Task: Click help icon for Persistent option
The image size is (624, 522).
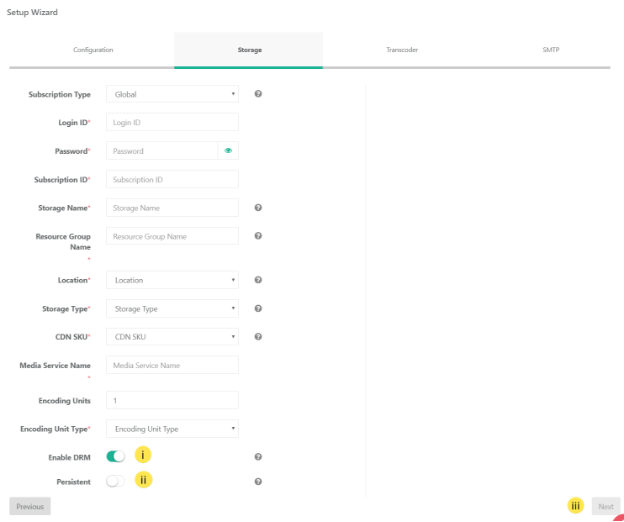Action: (x=258, y=481)
